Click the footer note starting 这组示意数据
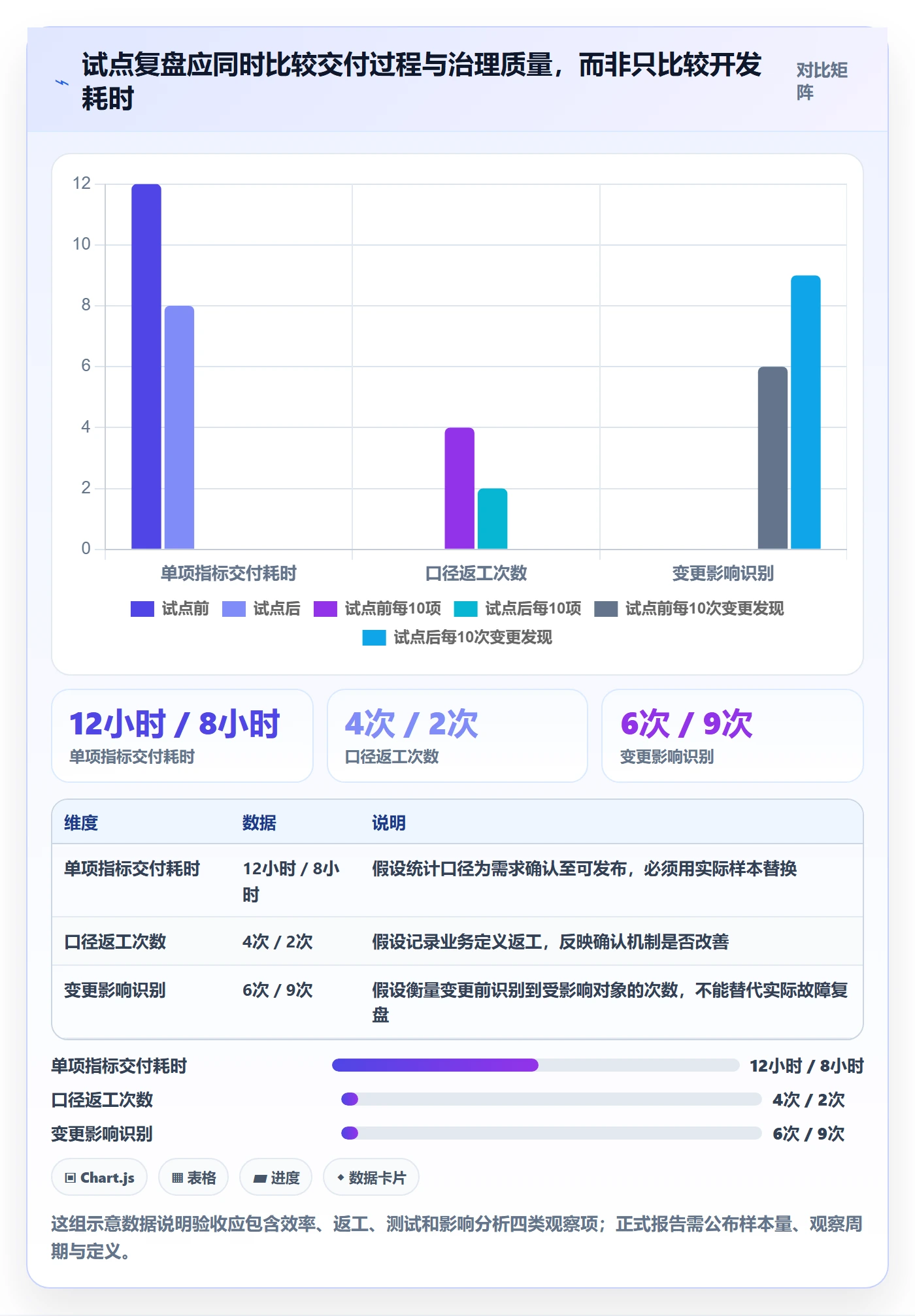Screen dimensions: 915x1316 [457, 1238]
